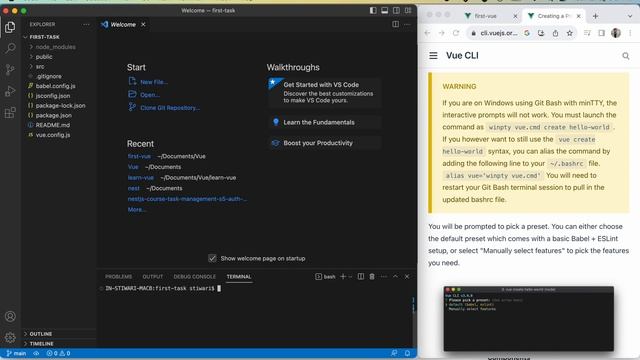Open the .gitignore file

coord(49,76)
